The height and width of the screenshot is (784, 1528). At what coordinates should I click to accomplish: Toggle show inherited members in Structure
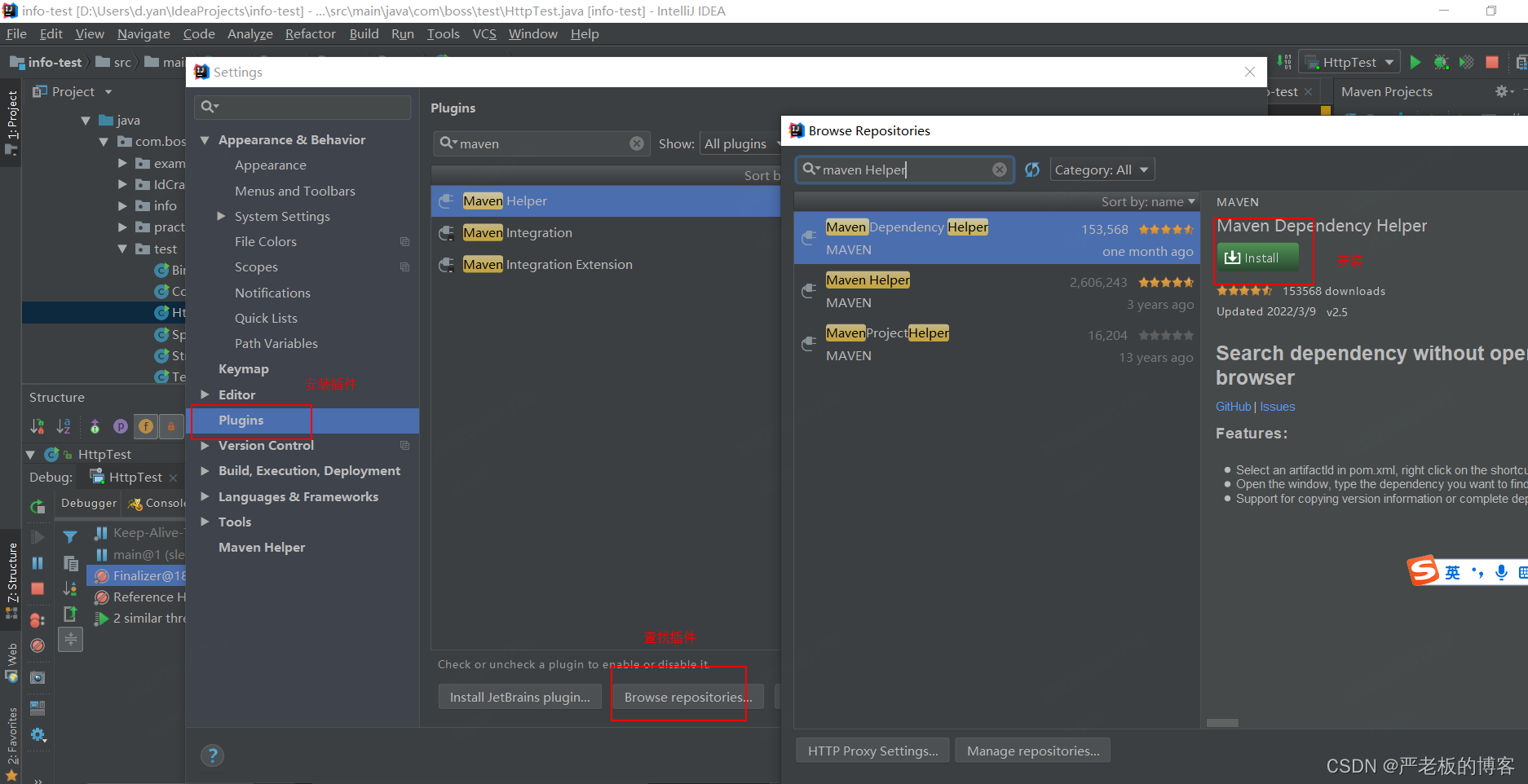[x=95, y=425]
